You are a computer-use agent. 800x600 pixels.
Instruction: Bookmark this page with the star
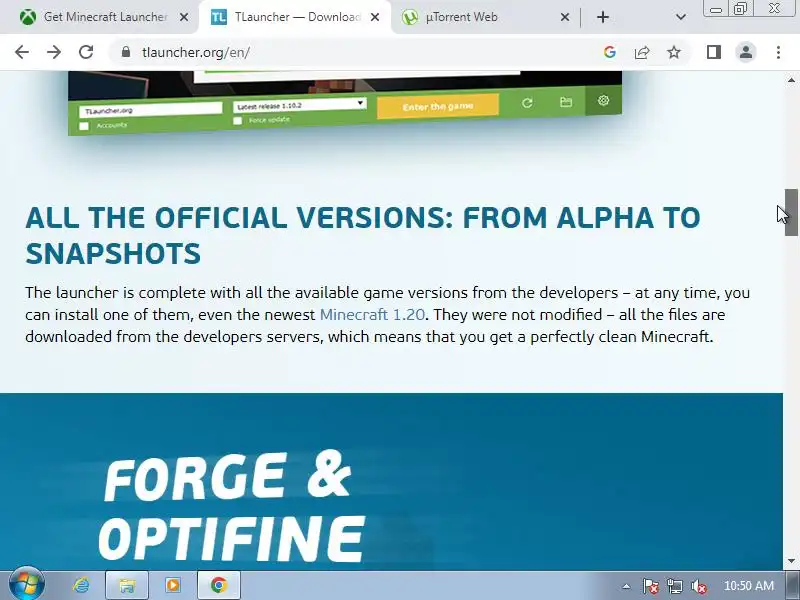[674, 52]
